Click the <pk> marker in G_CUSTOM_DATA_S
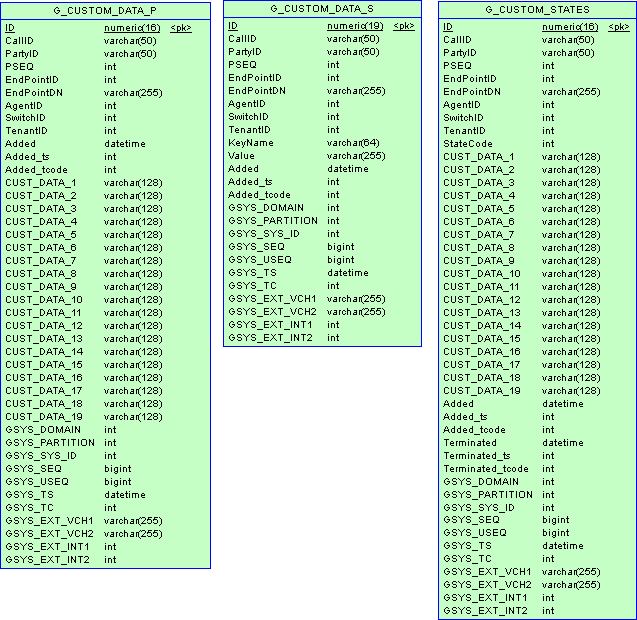 point(404,26)
